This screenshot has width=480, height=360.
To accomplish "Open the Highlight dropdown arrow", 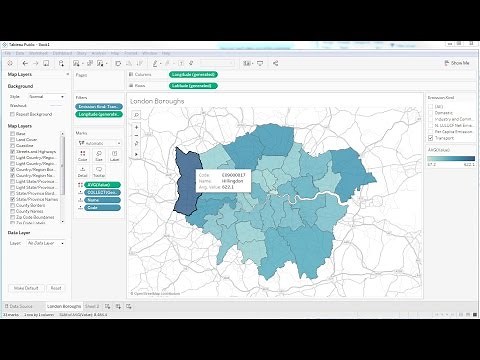I will click(160, 64).
